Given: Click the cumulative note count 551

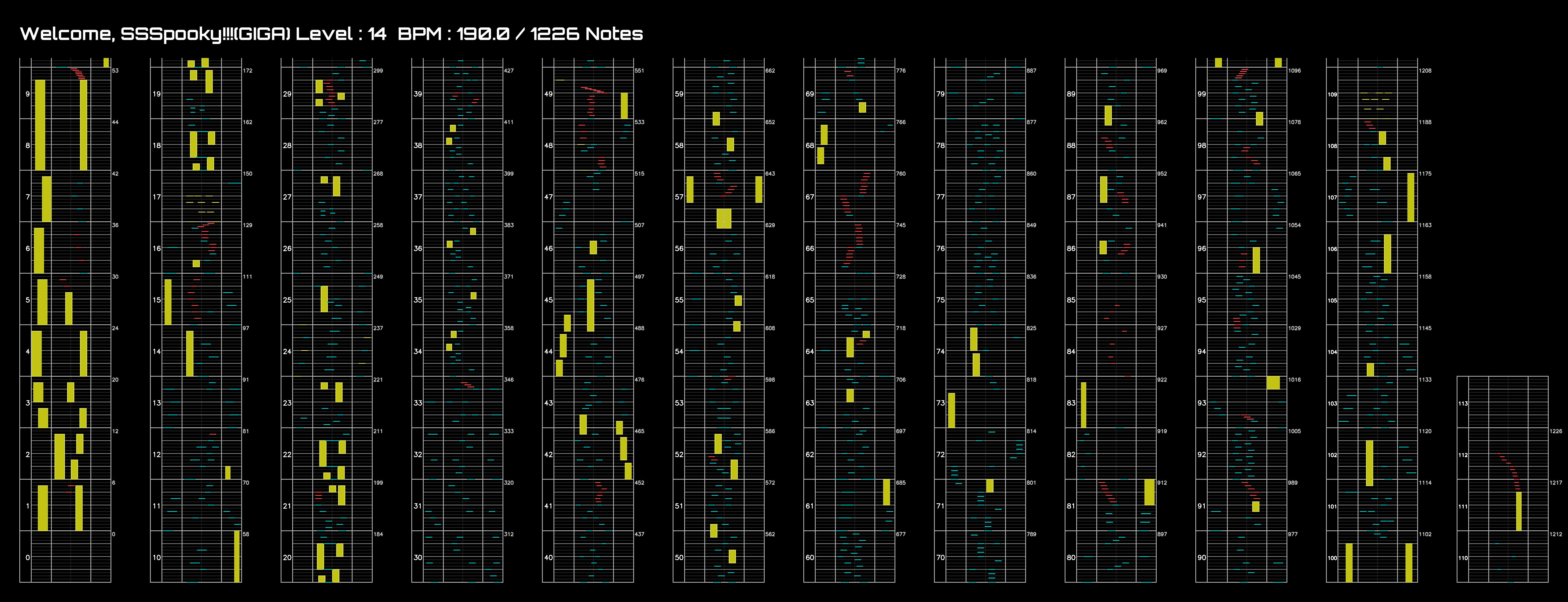Looking at the screenshot, I should click(639, 71).
